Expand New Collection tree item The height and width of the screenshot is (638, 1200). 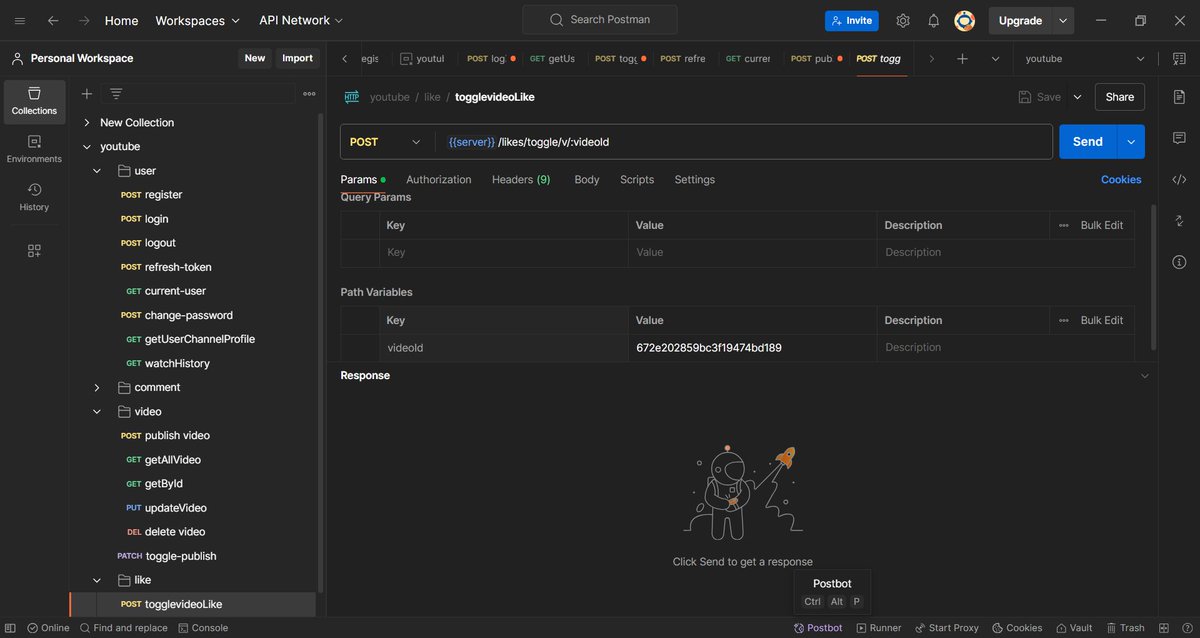pos(87,122)
